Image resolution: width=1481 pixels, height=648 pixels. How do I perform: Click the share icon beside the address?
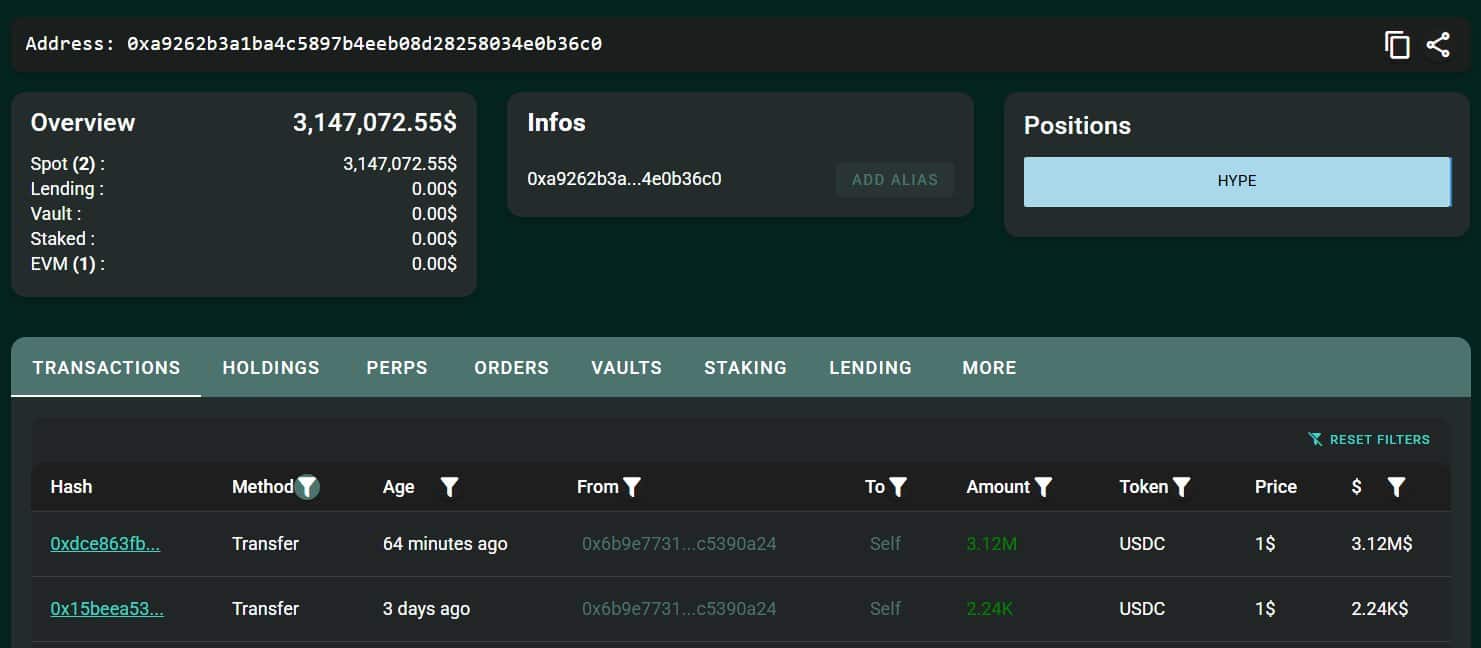(x=1438, y=45)
